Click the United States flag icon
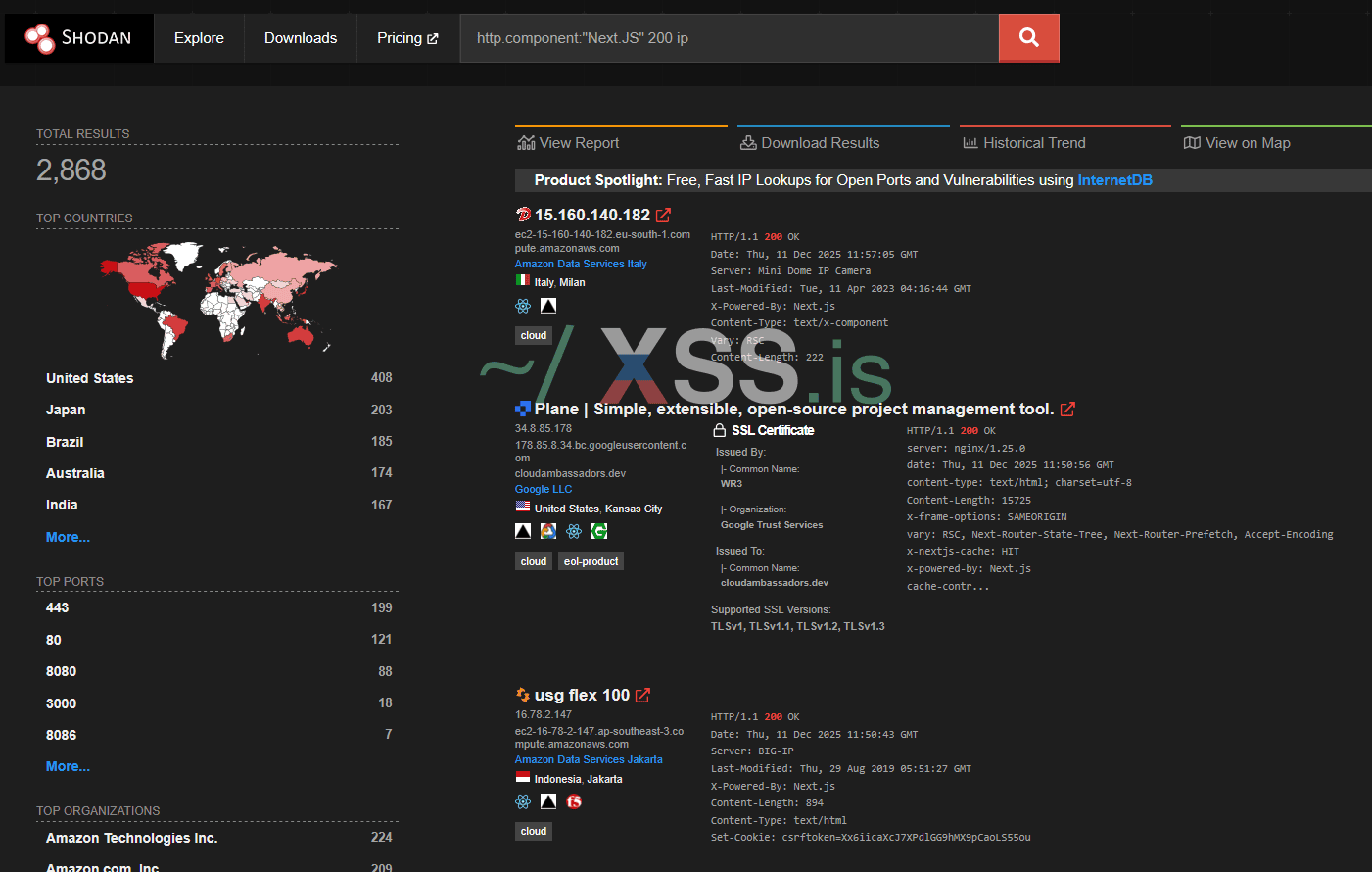1372x872 pixels. (x=523, y=507)
